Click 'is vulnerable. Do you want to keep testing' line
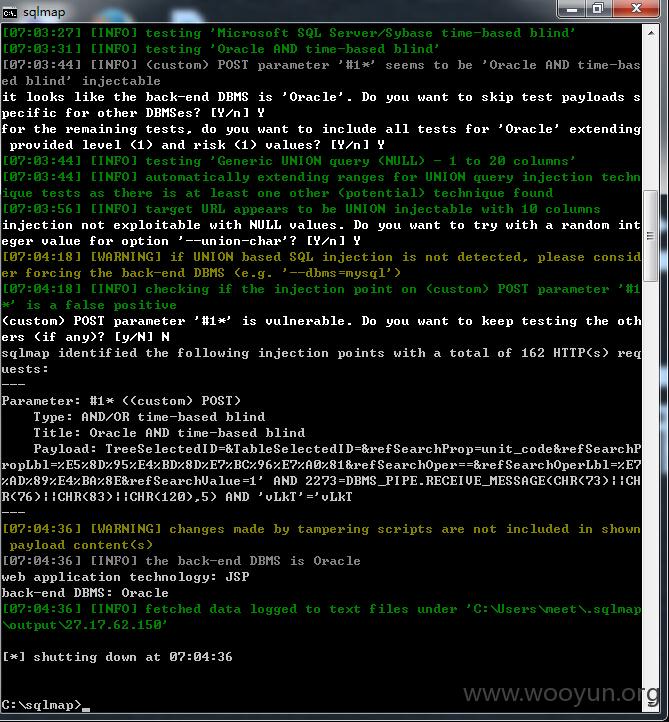This screenshot has height=722, width=669. (x=321, y=321)
